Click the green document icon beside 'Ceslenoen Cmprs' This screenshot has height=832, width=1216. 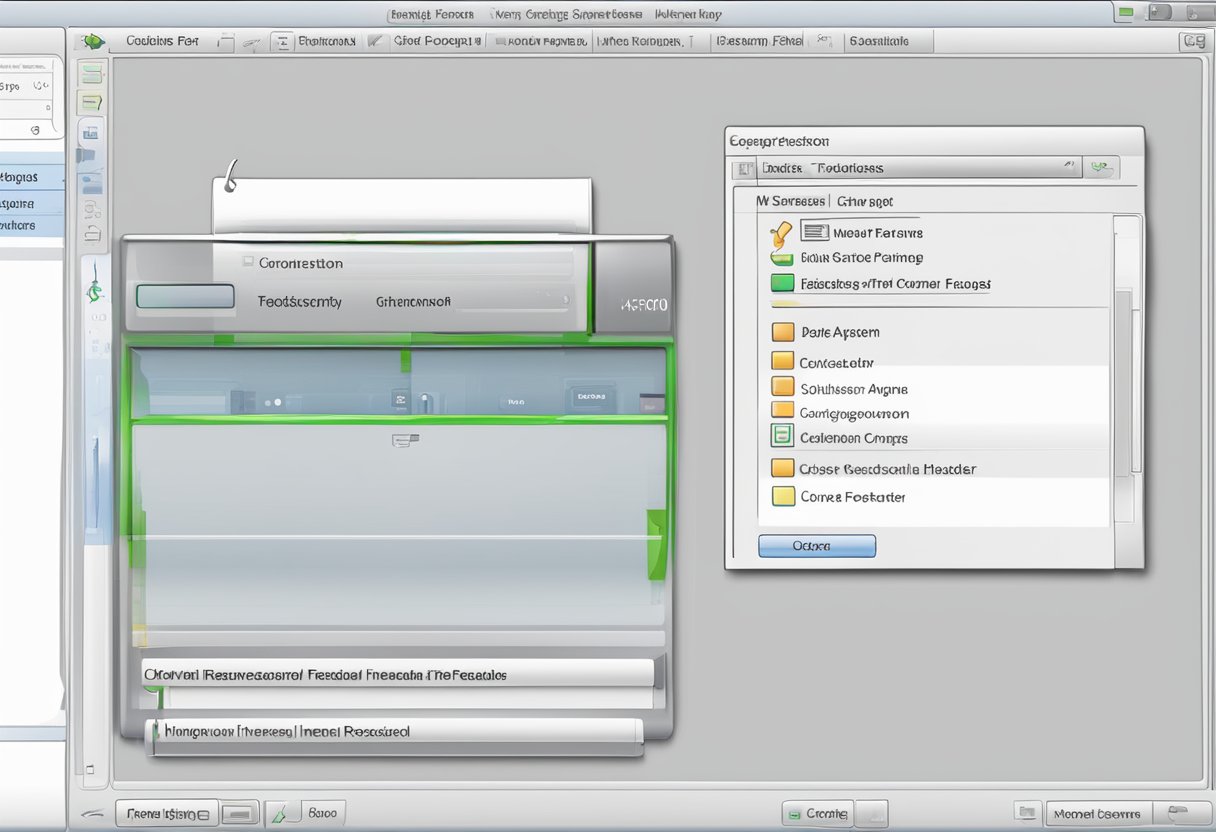pyautogui.click(x=782, y=436)
